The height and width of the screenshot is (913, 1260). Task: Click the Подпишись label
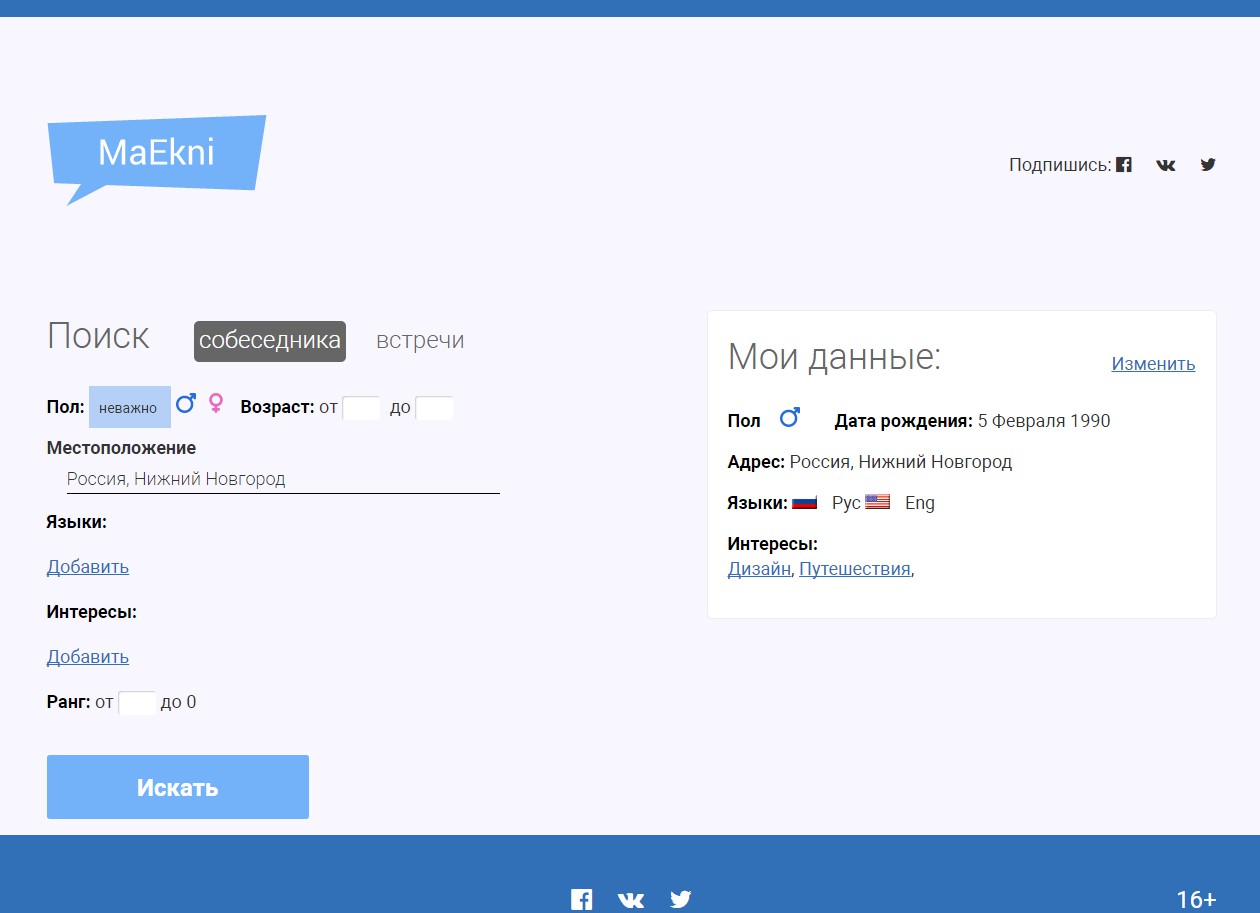tap(1060, 165)
